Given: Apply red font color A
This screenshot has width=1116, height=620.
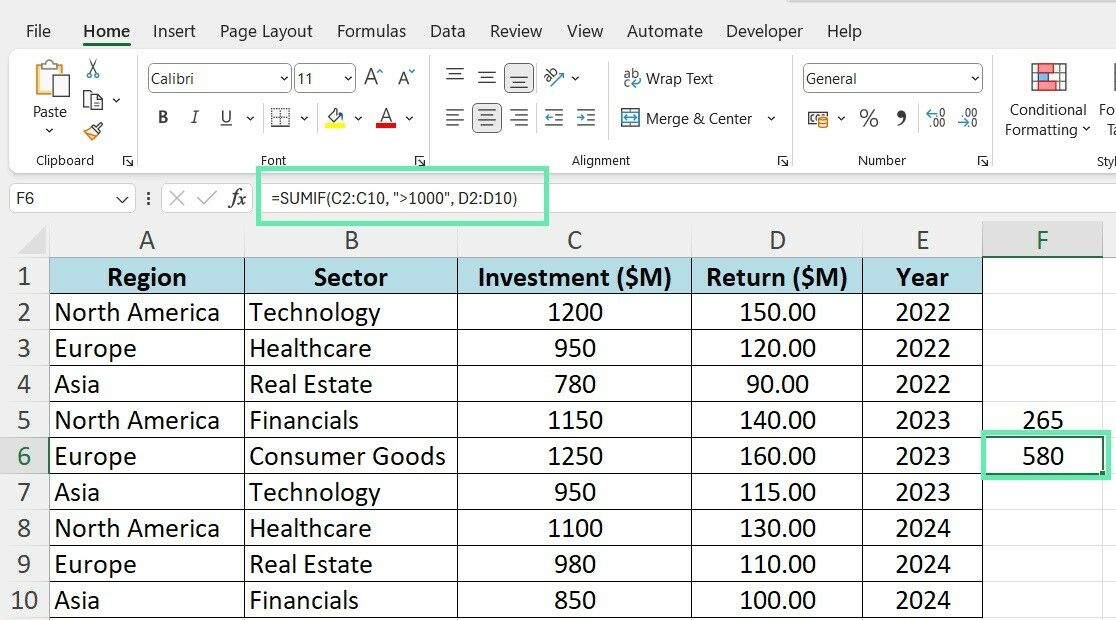Looking at the screenshot, I should tap(386, 117).
